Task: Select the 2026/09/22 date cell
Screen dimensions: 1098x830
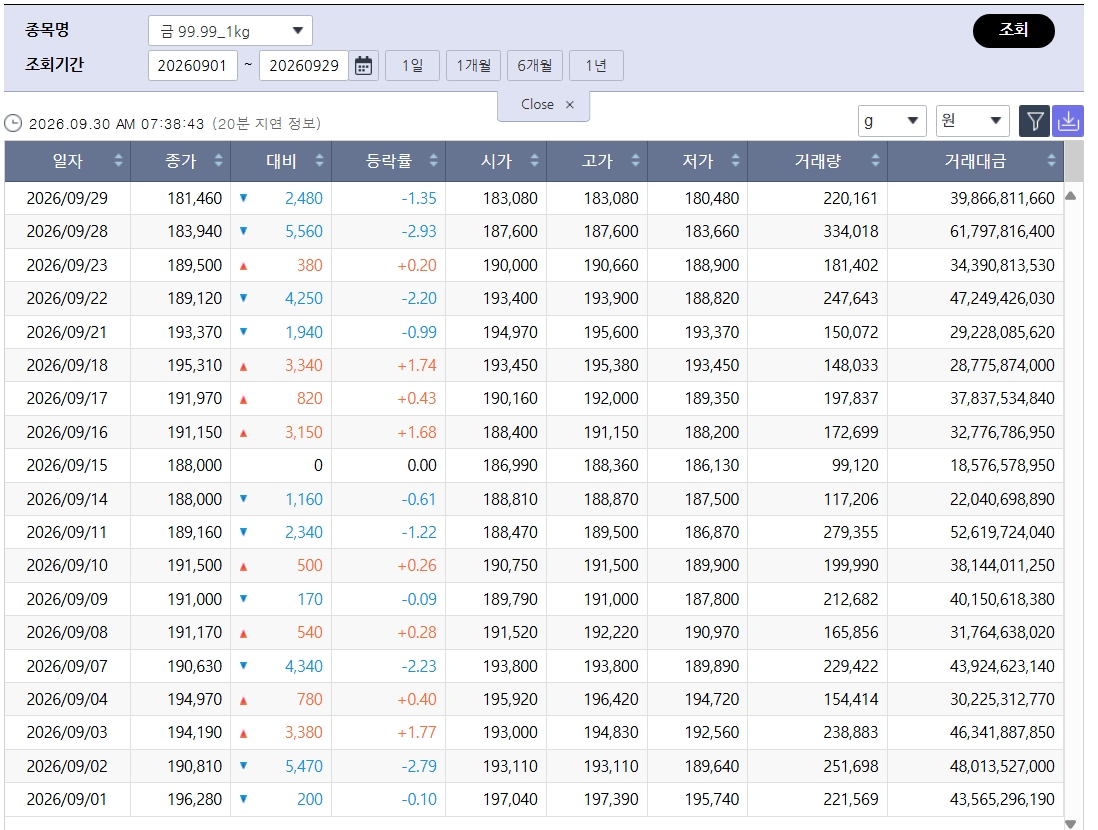Action: [67, 298]
